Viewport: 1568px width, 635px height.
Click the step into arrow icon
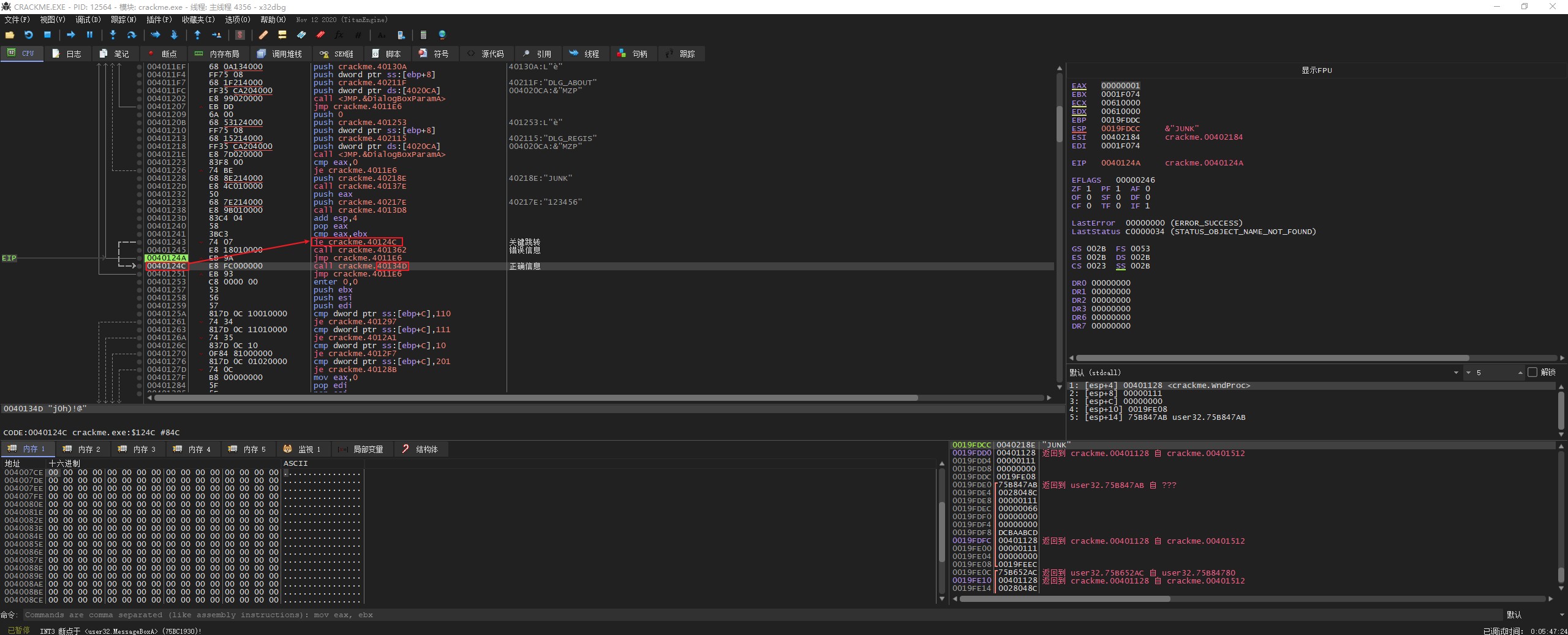tap(113, 35)
